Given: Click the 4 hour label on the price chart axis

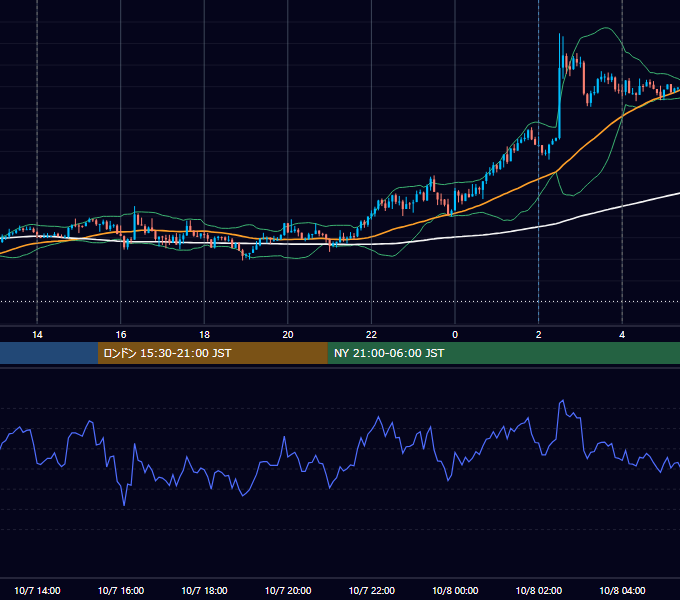Looking at the screenshot, I should point(622,335).
